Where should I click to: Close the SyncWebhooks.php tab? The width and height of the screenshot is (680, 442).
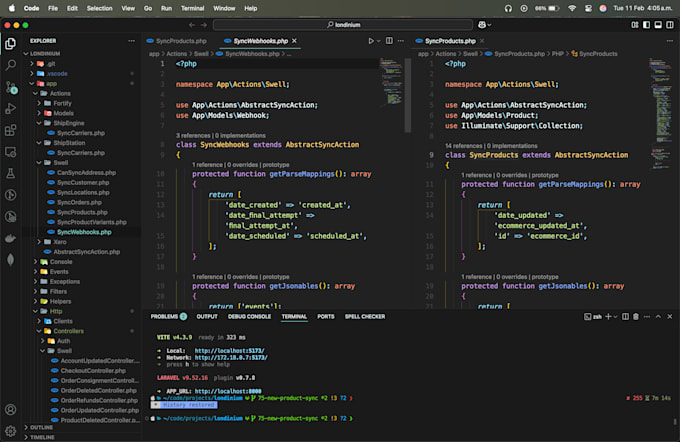click(x=294, y=41)
